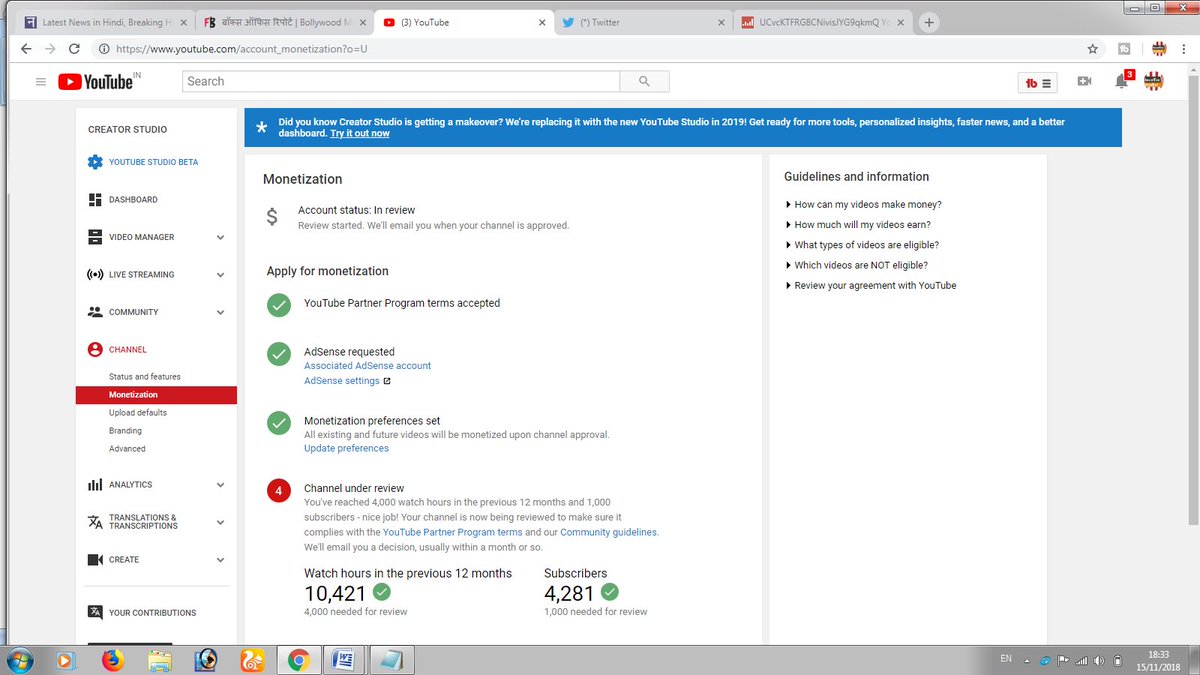Expand the Live Streaming section
The height and width of the screenshot is (675, 1200).
(220, 275)
